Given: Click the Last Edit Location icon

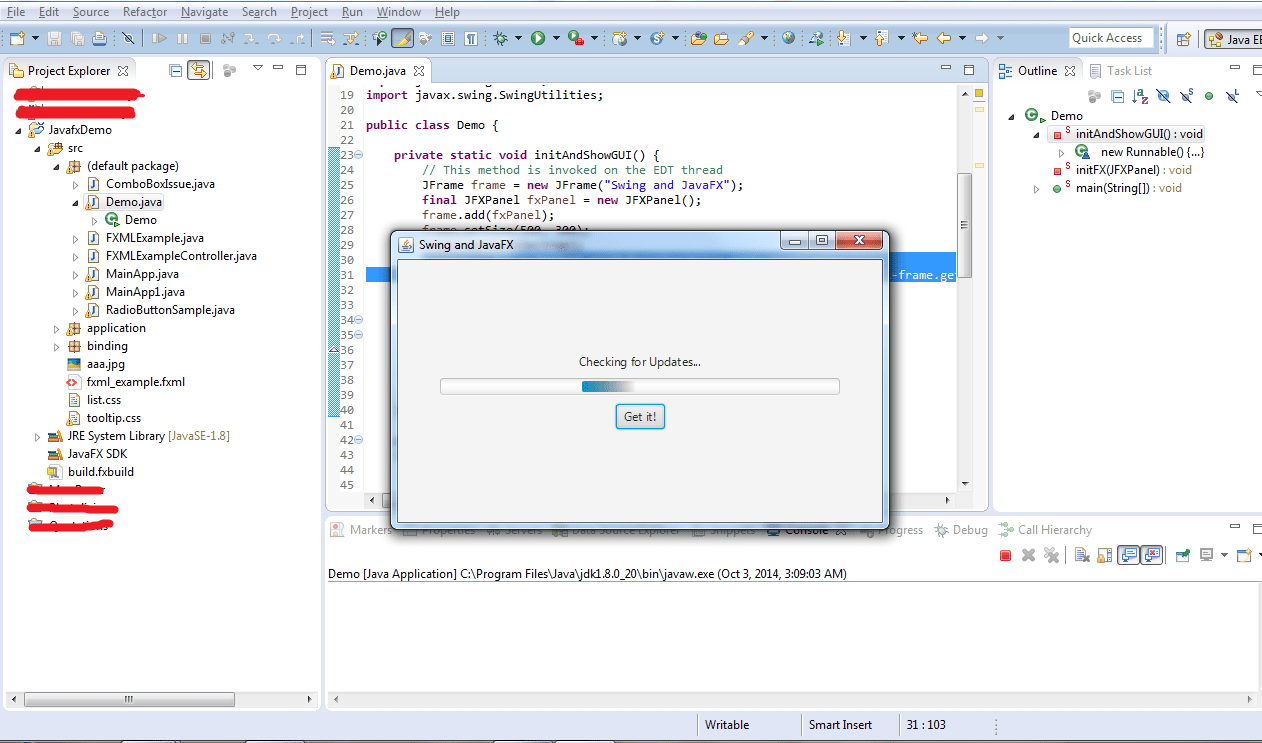Looking at the screenshot, I should click(920, 38).
